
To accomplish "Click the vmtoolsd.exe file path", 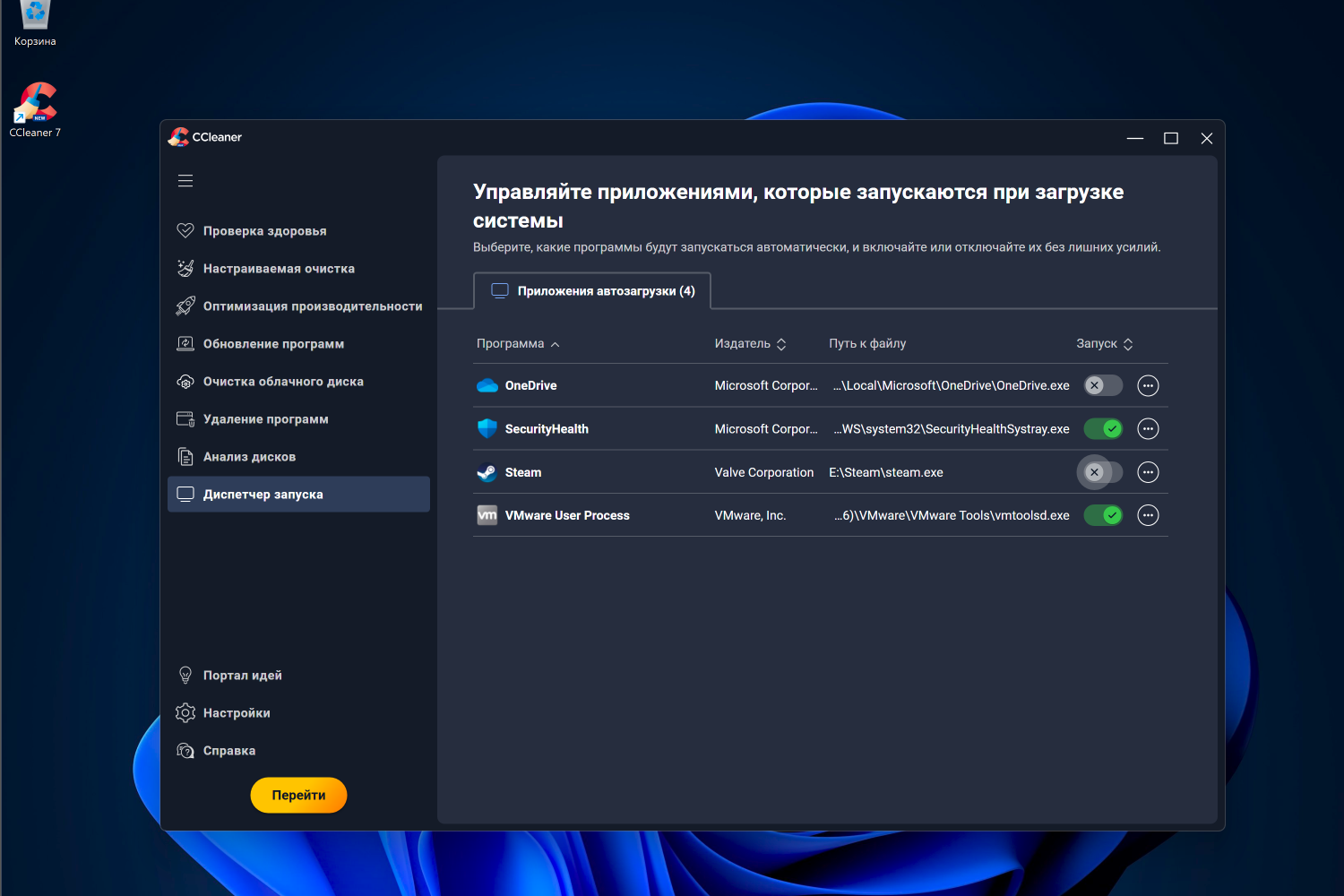I will coord(952,515).
